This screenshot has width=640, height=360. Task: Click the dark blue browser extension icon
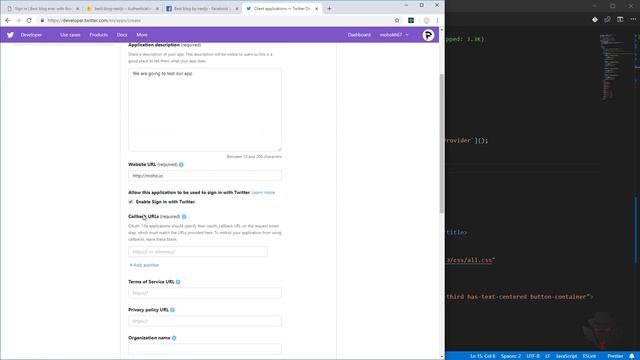pyautogui.click(x=411, y=20)
